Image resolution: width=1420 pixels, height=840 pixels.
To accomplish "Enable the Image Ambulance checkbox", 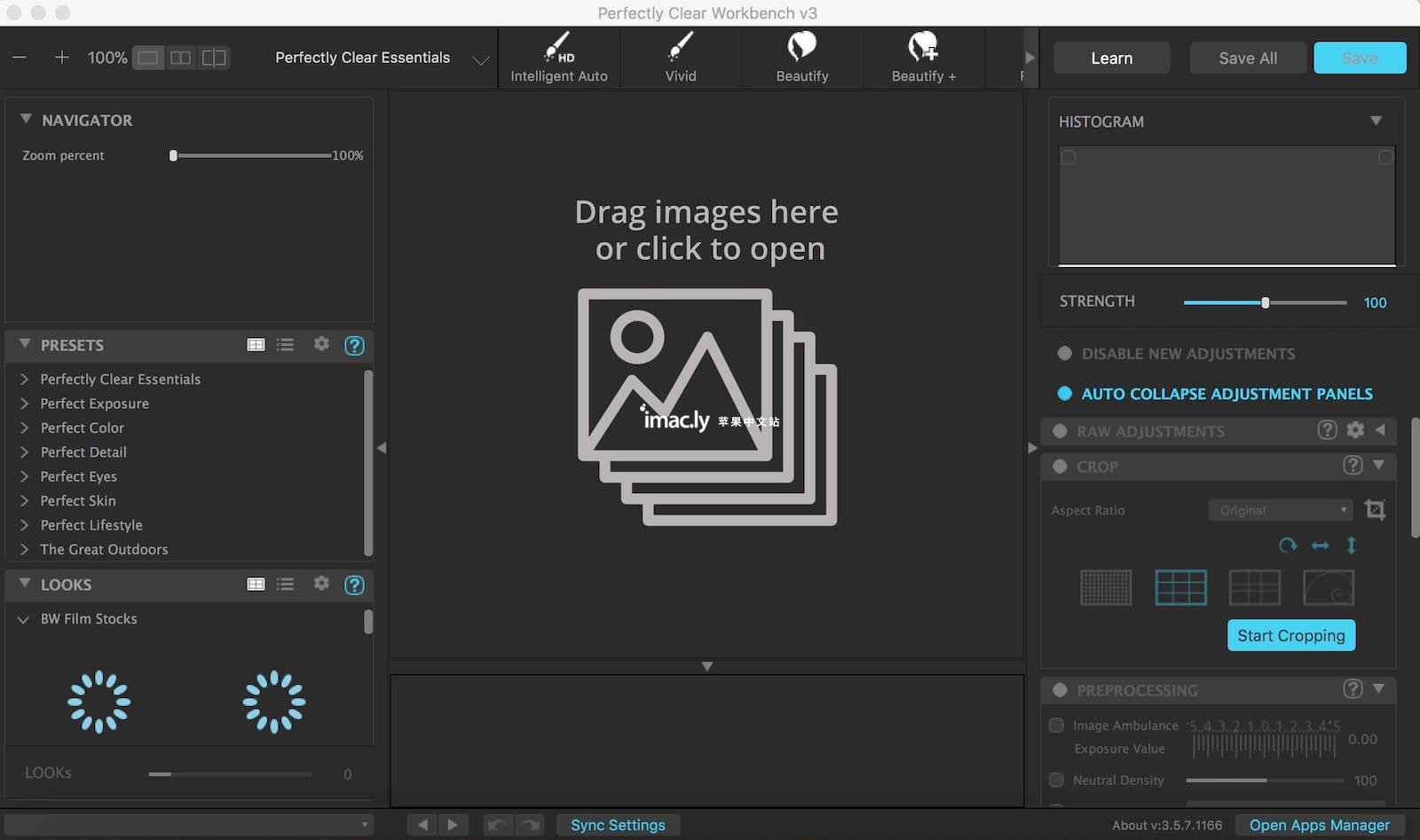I will [x=1056, y=725].
